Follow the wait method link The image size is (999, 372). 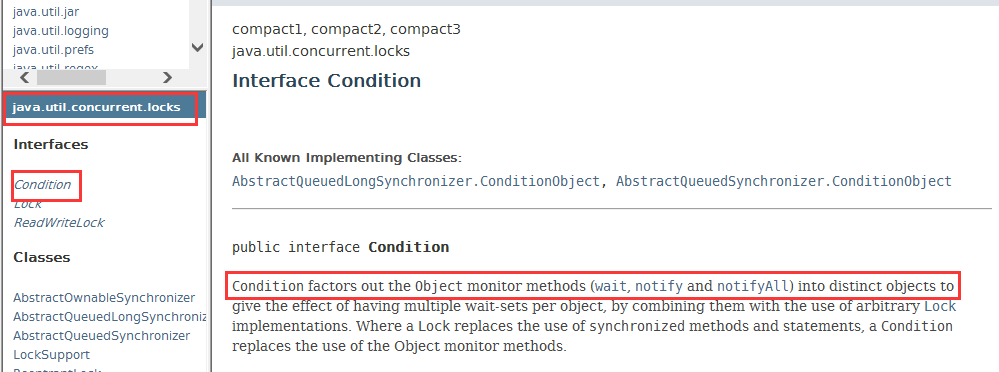[611, 285]
